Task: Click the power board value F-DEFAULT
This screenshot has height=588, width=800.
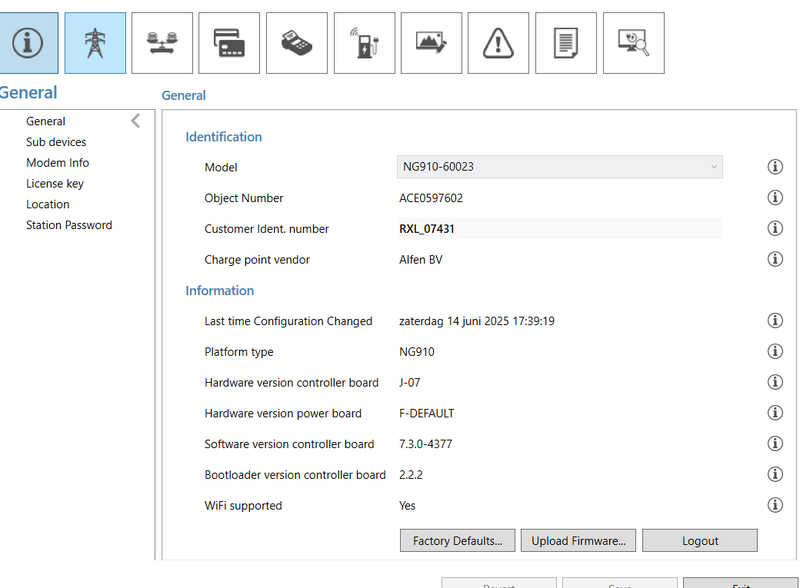Action: point(427,413)
